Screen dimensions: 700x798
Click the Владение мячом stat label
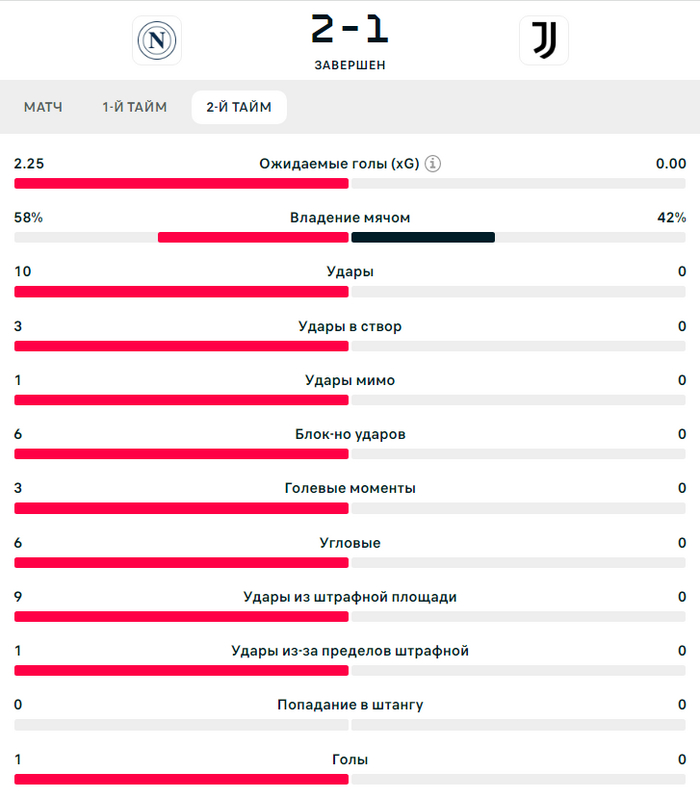pos(350,218)
